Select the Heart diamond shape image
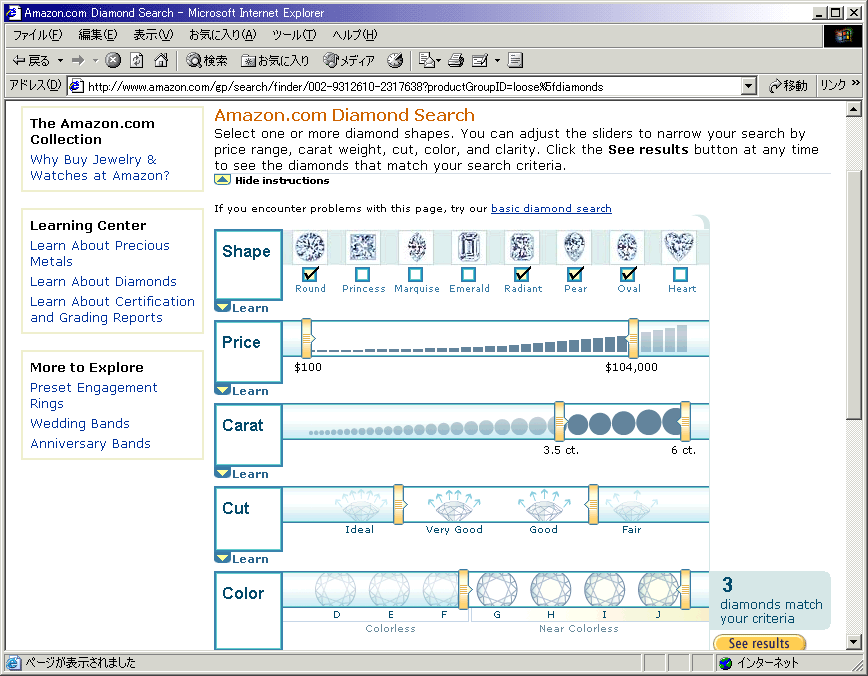 point(680,246)
